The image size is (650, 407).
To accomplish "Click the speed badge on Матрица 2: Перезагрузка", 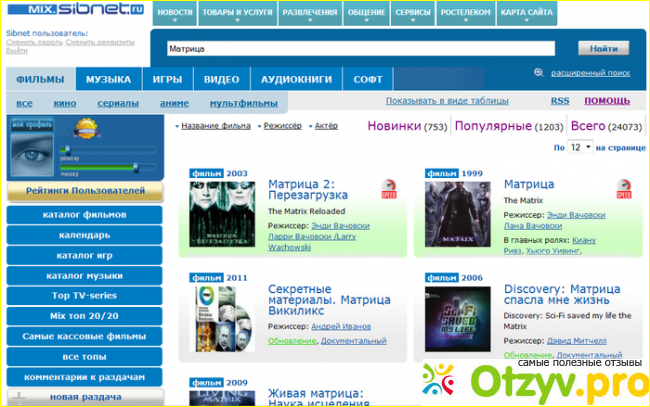I will coord(389,189).
